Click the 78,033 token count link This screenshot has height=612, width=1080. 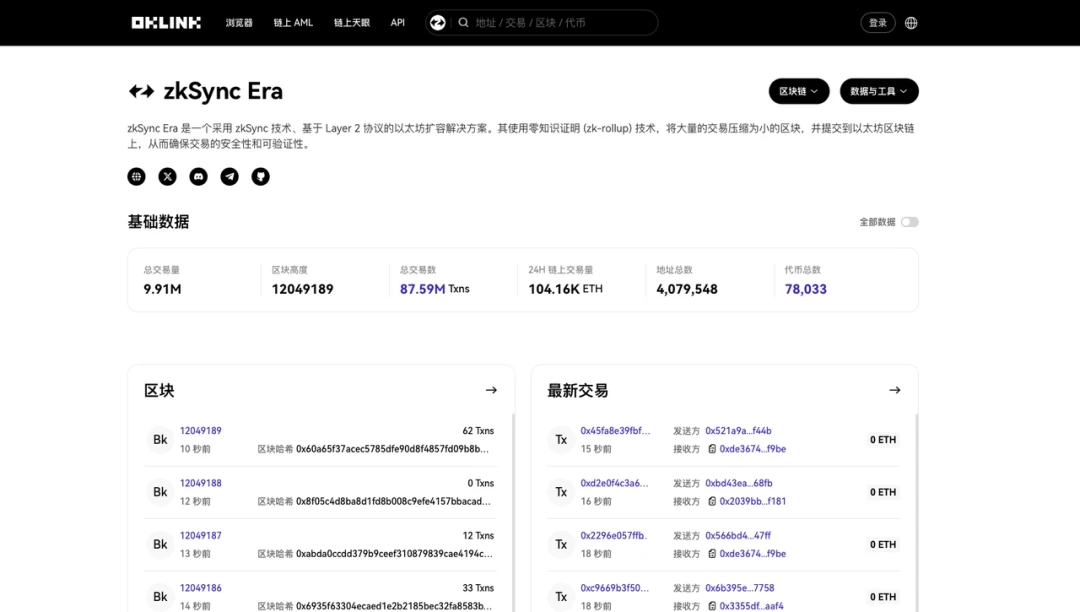click(806, 289)
